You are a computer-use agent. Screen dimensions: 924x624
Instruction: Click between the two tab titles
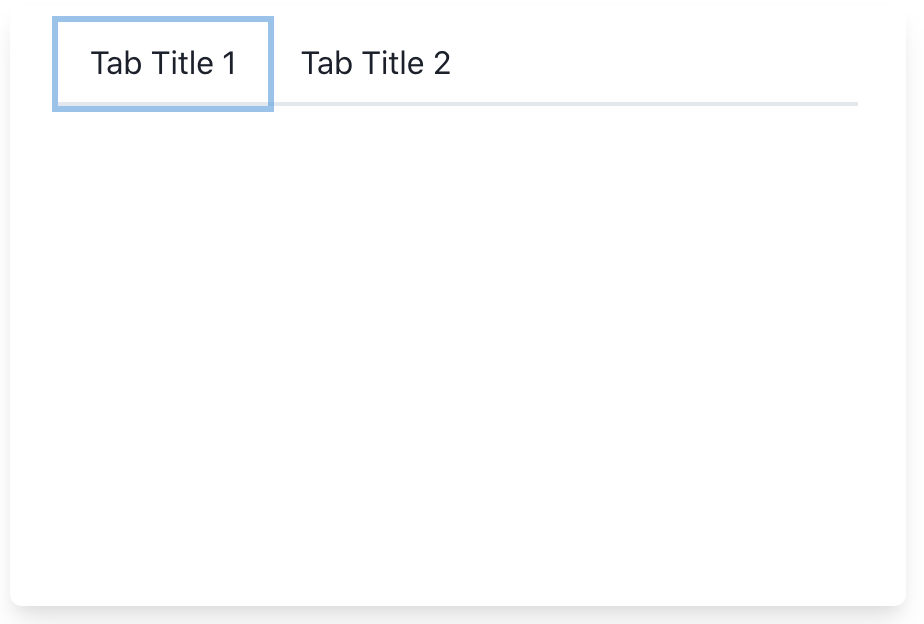286,63
